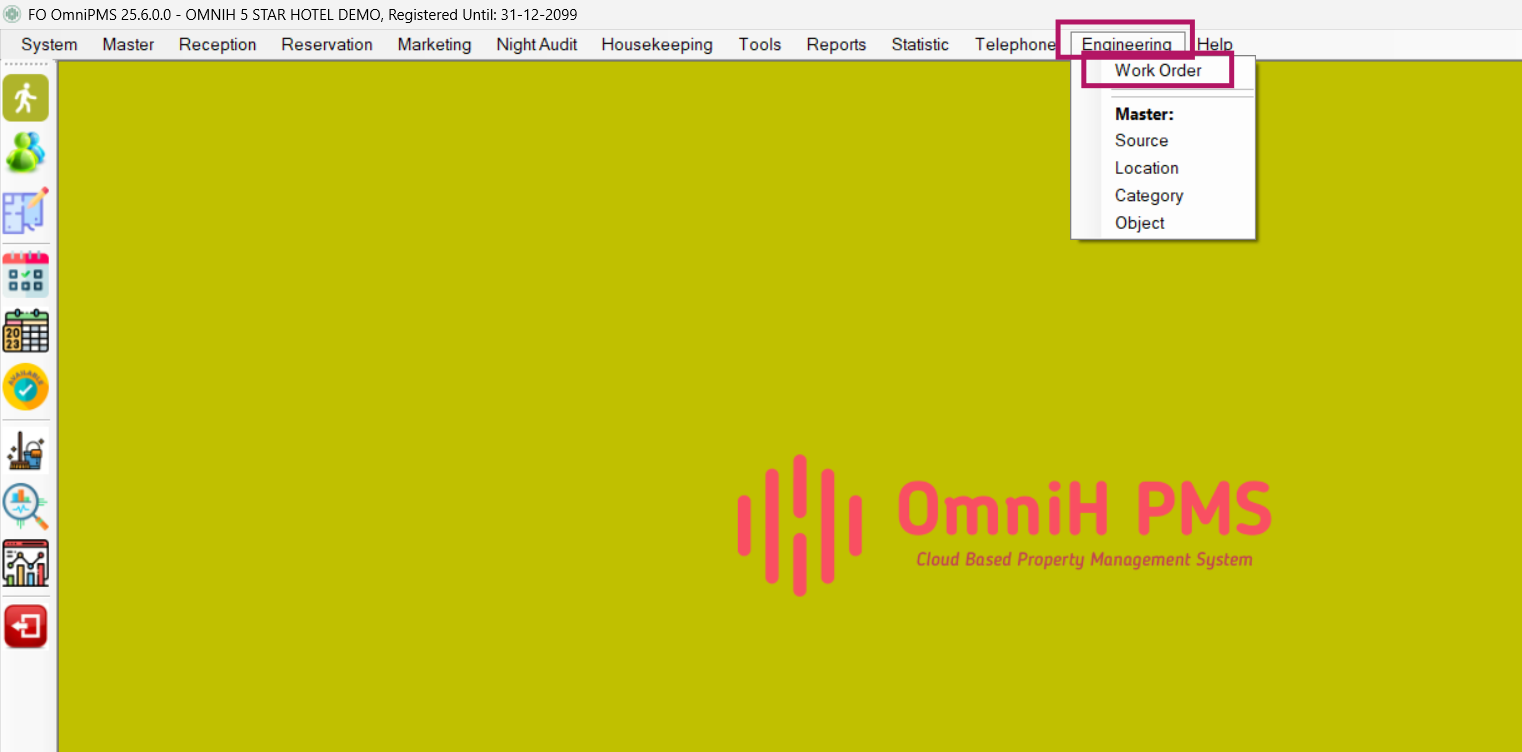Open the floor plan icon
1522x752 pixels.
pyautogui.click(x=25, y=210)
